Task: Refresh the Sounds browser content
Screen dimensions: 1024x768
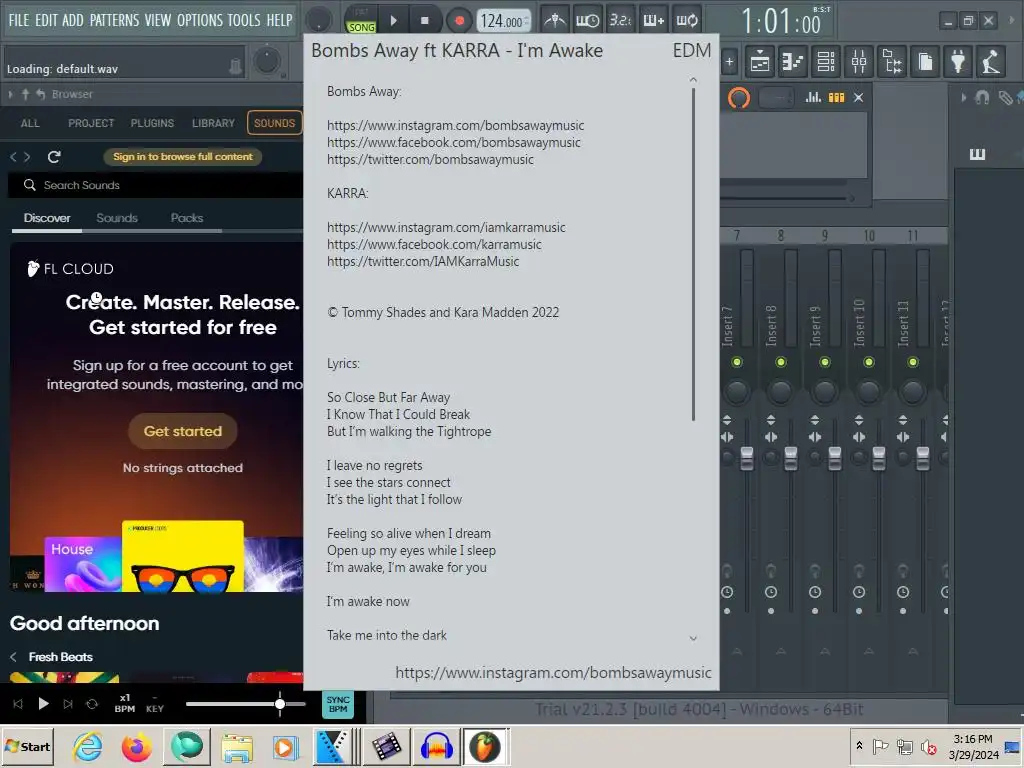Action: pyautogui.click(x=54, y=157)
